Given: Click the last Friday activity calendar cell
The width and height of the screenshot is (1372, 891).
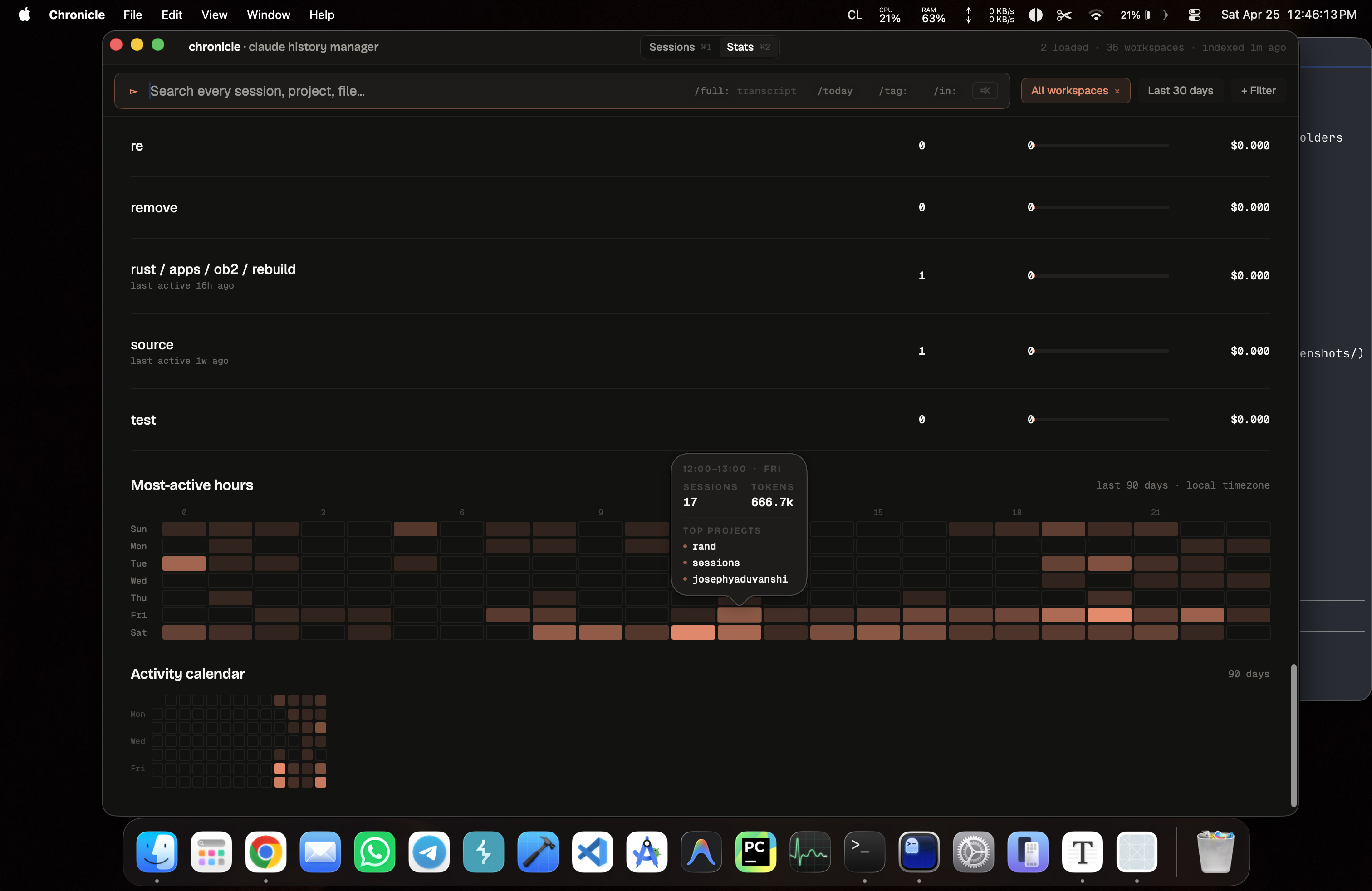Looking at the screenshot, I should 320,768.
